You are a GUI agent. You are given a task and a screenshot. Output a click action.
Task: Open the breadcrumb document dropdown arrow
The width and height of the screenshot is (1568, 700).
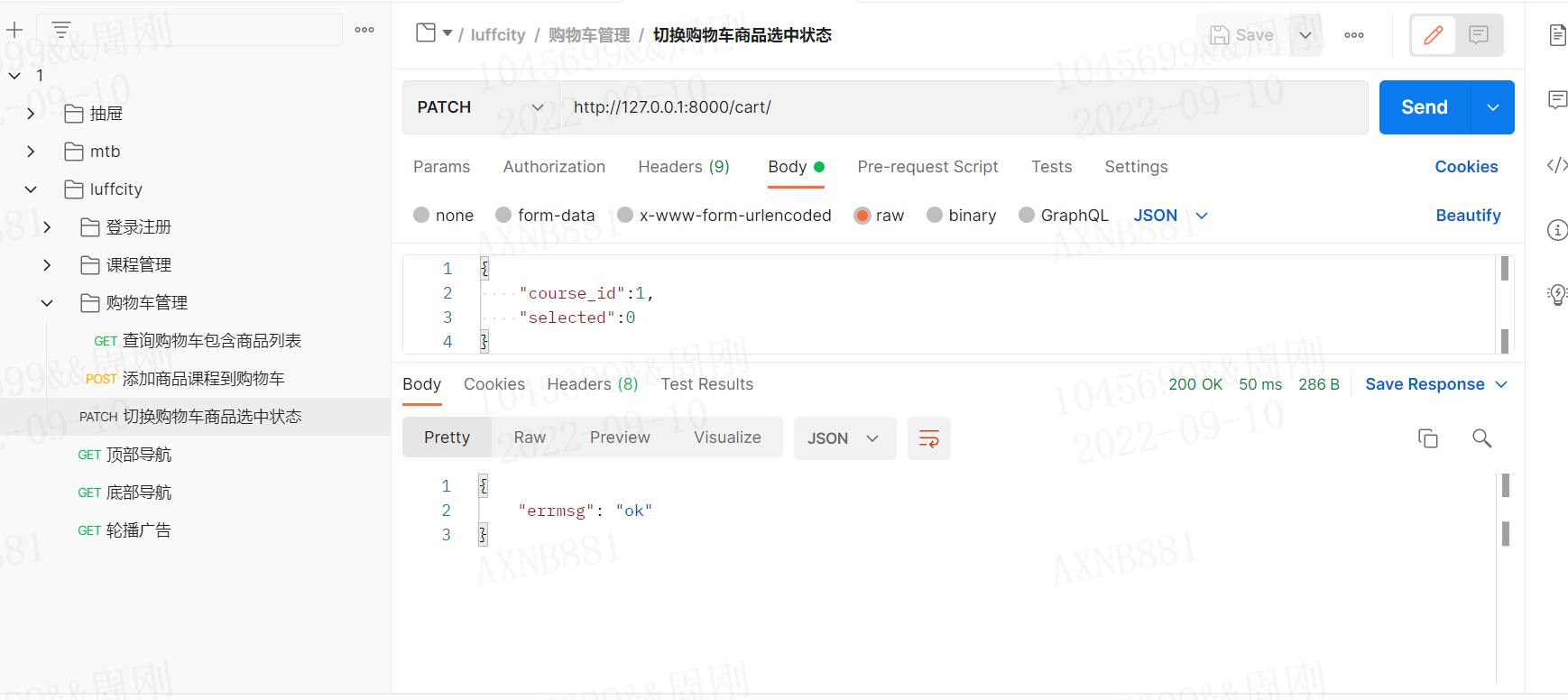pos(447,33)
